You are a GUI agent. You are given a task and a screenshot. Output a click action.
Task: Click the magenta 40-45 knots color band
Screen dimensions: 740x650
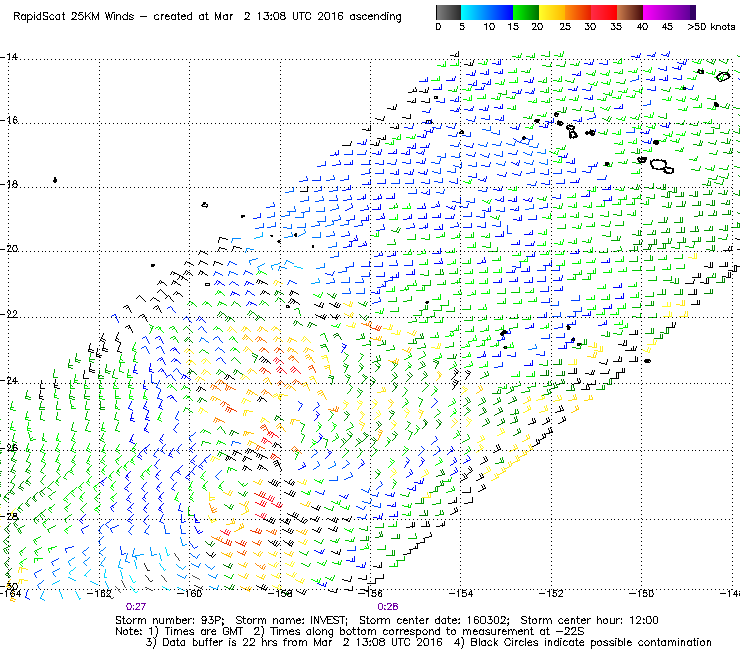pos(657,12)
